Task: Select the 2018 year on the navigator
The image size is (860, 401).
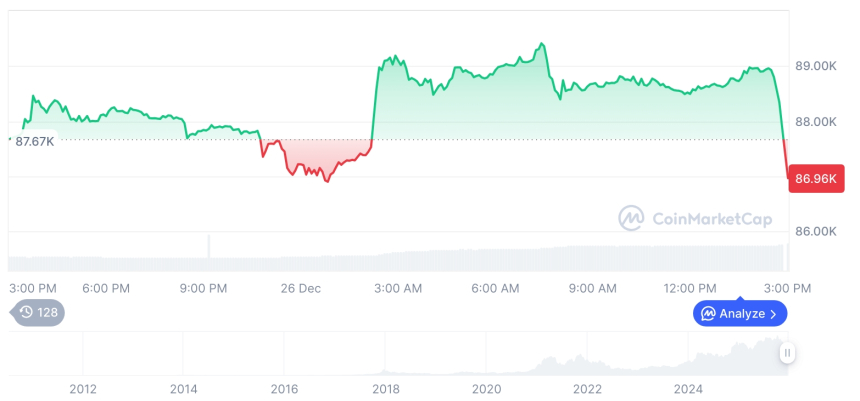Action: click(x=385, y=389)
